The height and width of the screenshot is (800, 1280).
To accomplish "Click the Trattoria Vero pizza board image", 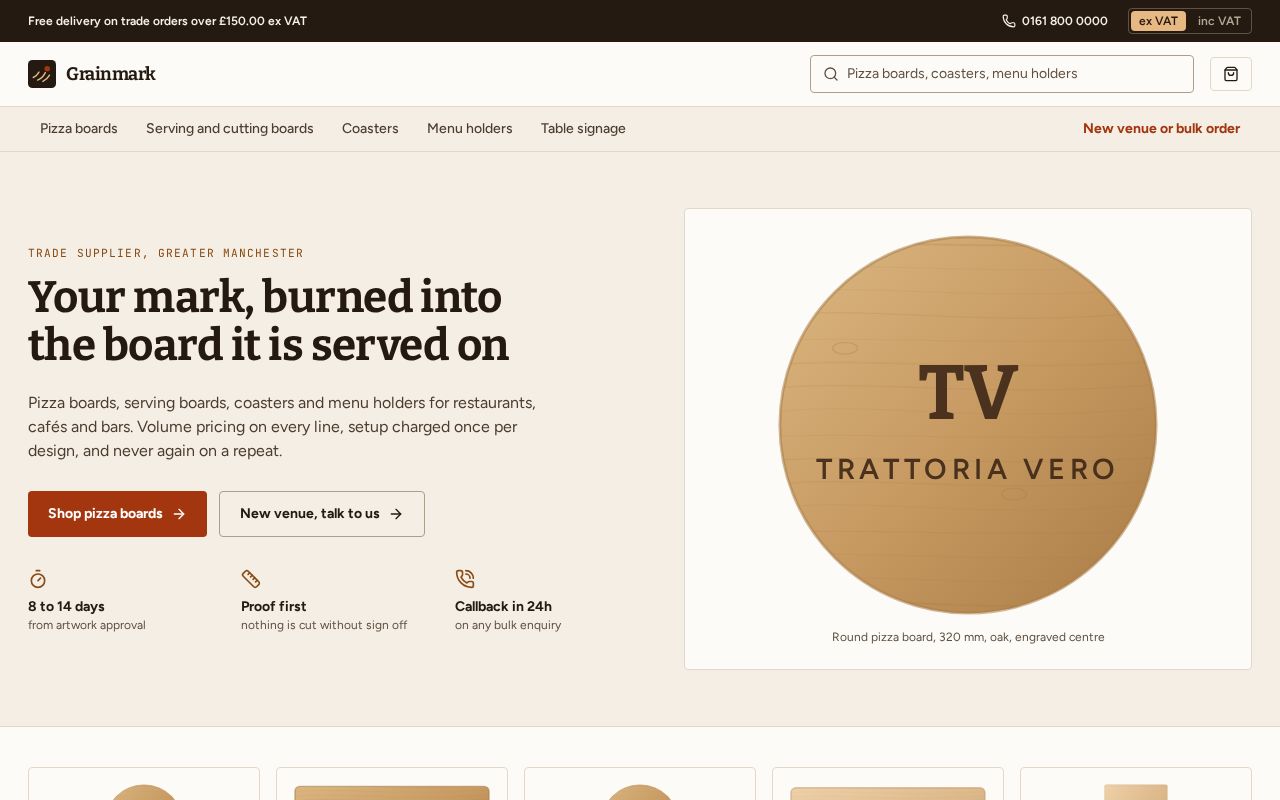I will (x=968, y=425).
